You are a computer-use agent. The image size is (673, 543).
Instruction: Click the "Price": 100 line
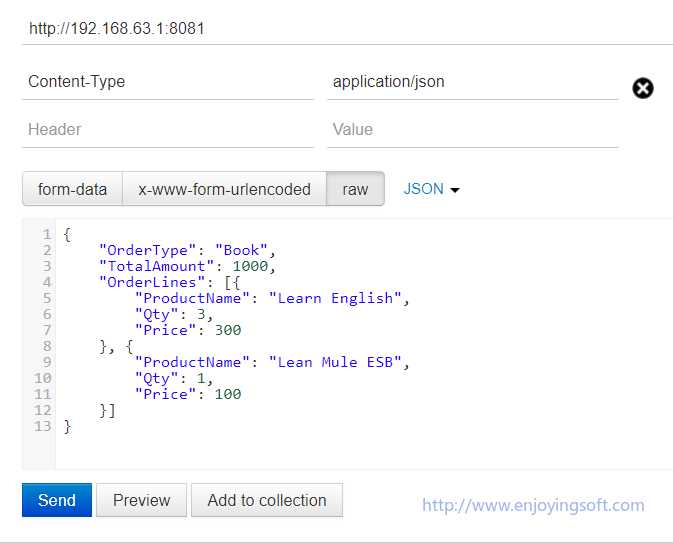coord(188,394)
